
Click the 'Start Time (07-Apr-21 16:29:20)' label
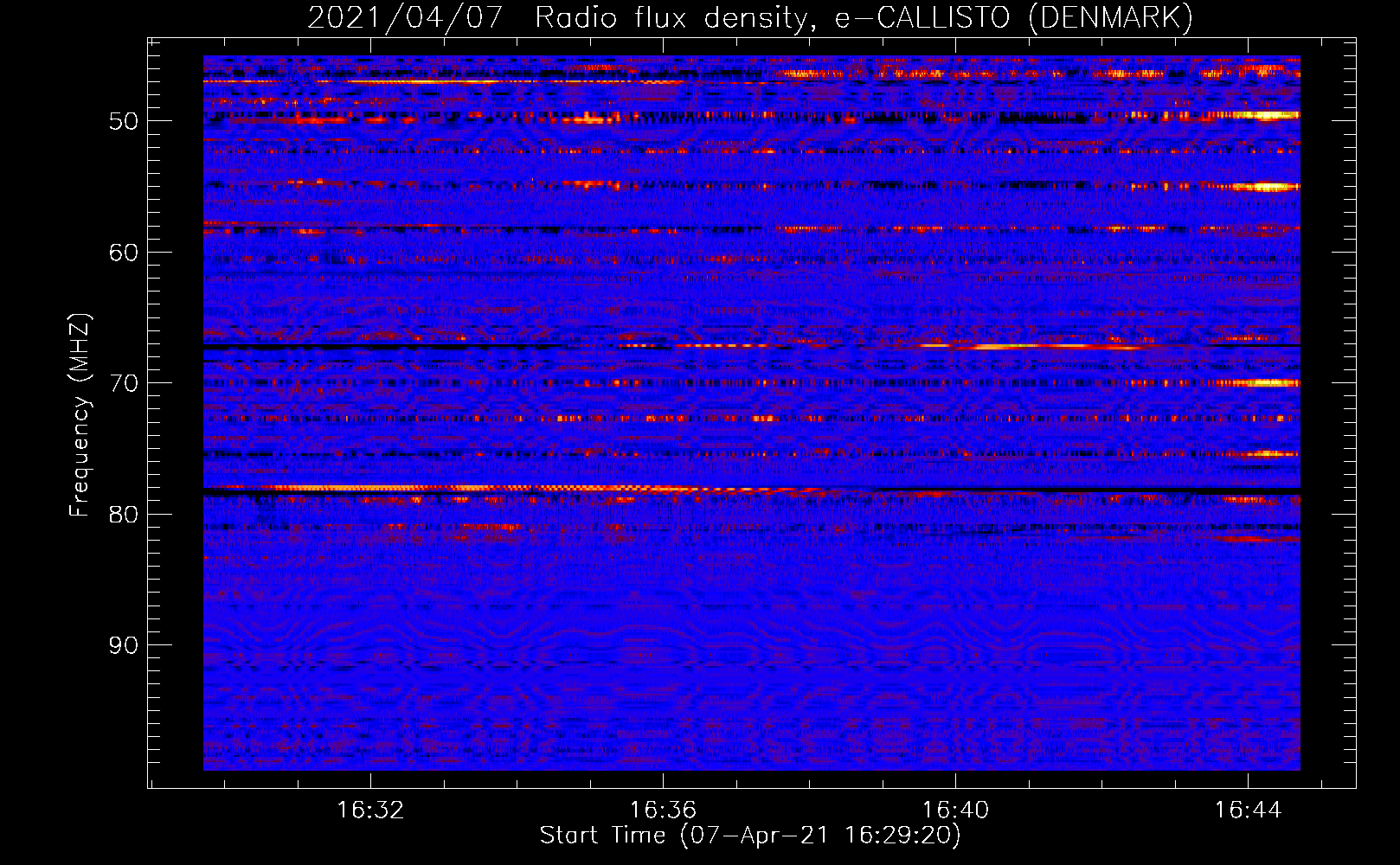[x=750, y=836]
